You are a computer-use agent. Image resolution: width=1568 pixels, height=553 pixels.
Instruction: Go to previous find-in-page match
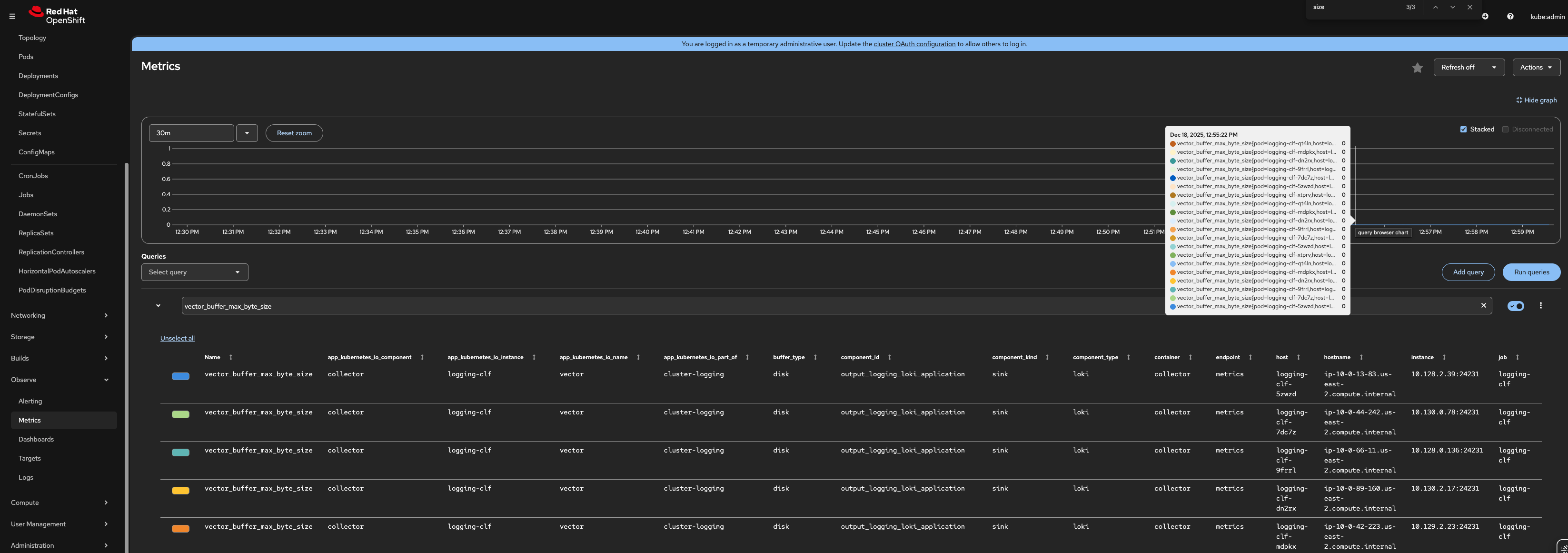pyautogui.click(x=1435, y=7)
